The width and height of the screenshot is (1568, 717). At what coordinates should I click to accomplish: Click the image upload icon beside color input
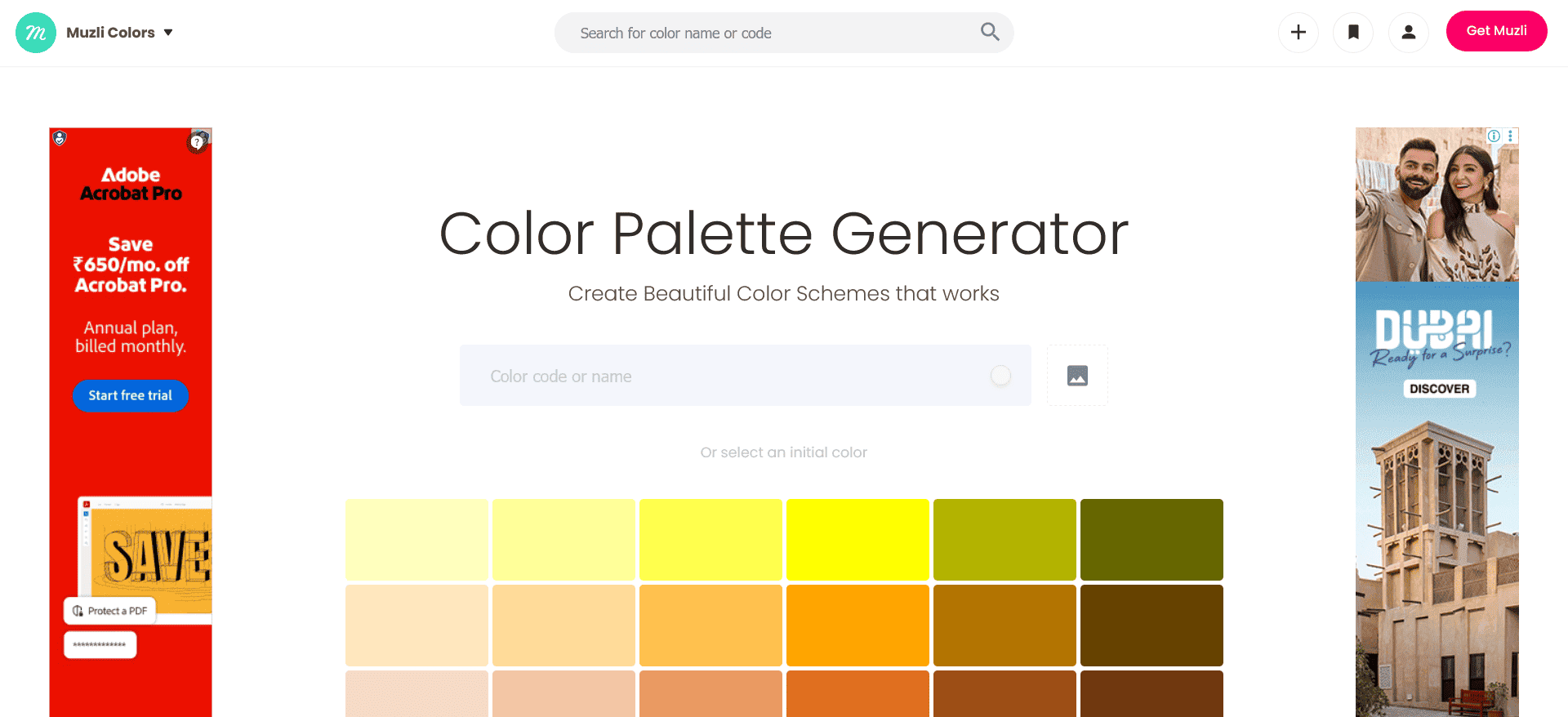pos(1077,376)
